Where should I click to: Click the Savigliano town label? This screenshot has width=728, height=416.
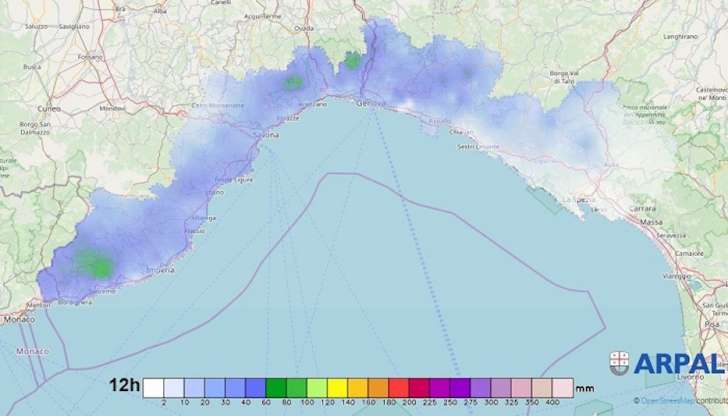[74, 26]
